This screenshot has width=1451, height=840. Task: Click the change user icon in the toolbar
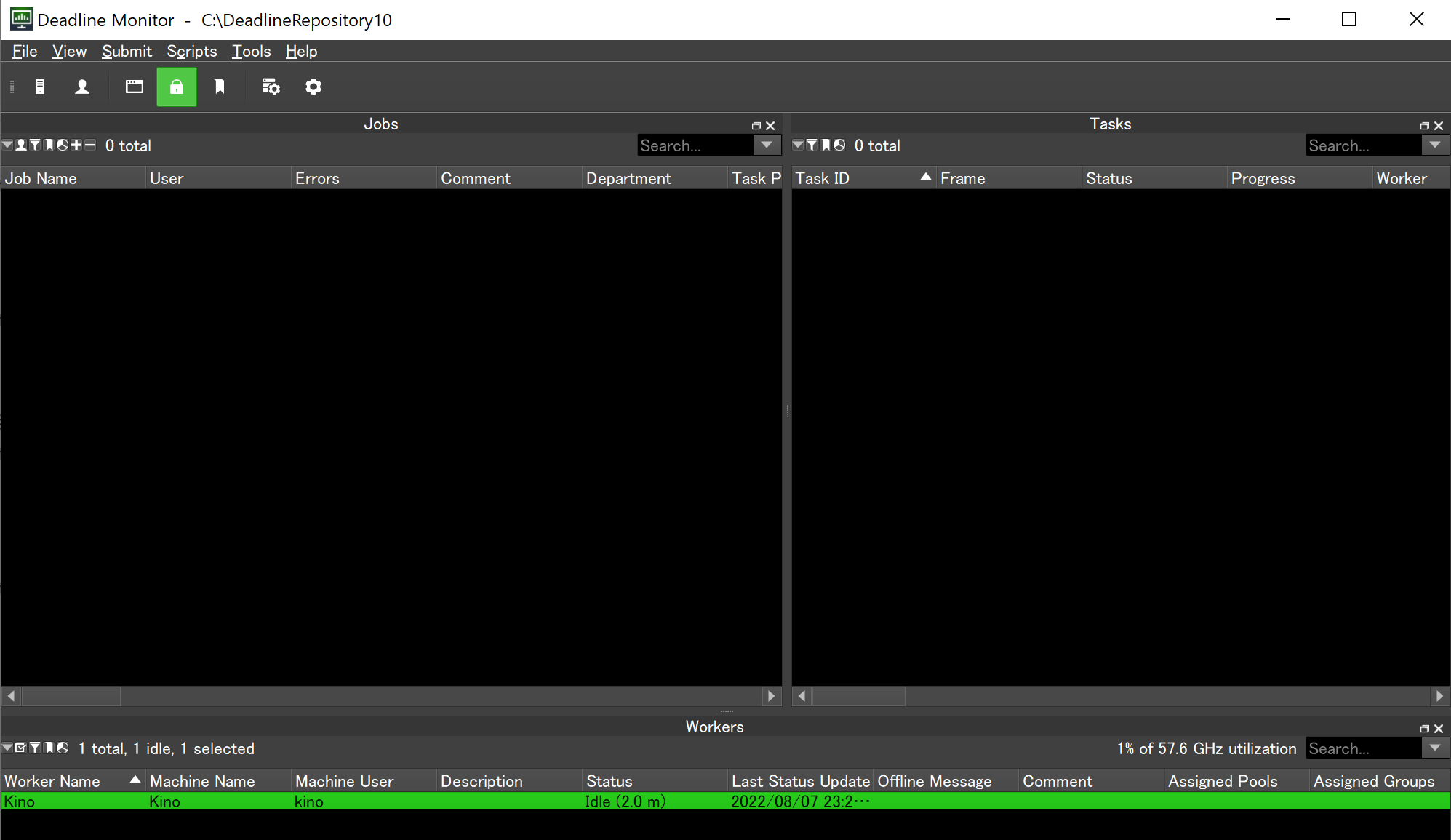pos(82,87)
